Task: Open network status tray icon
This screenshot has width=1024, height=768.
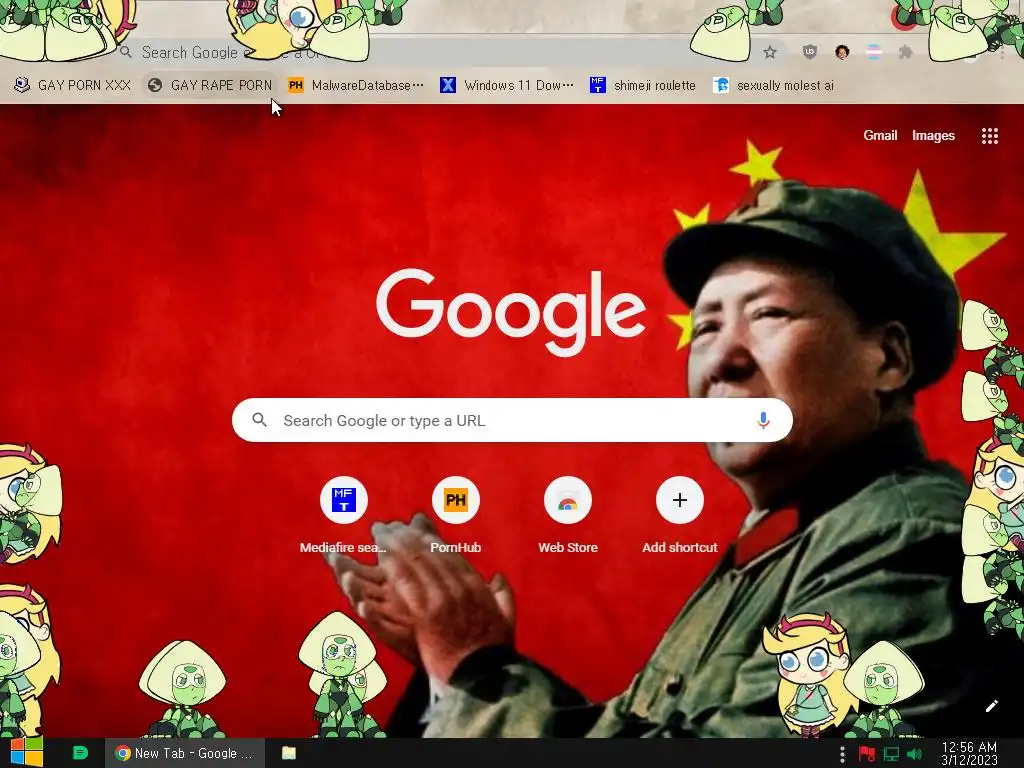Action: (891, 754)
